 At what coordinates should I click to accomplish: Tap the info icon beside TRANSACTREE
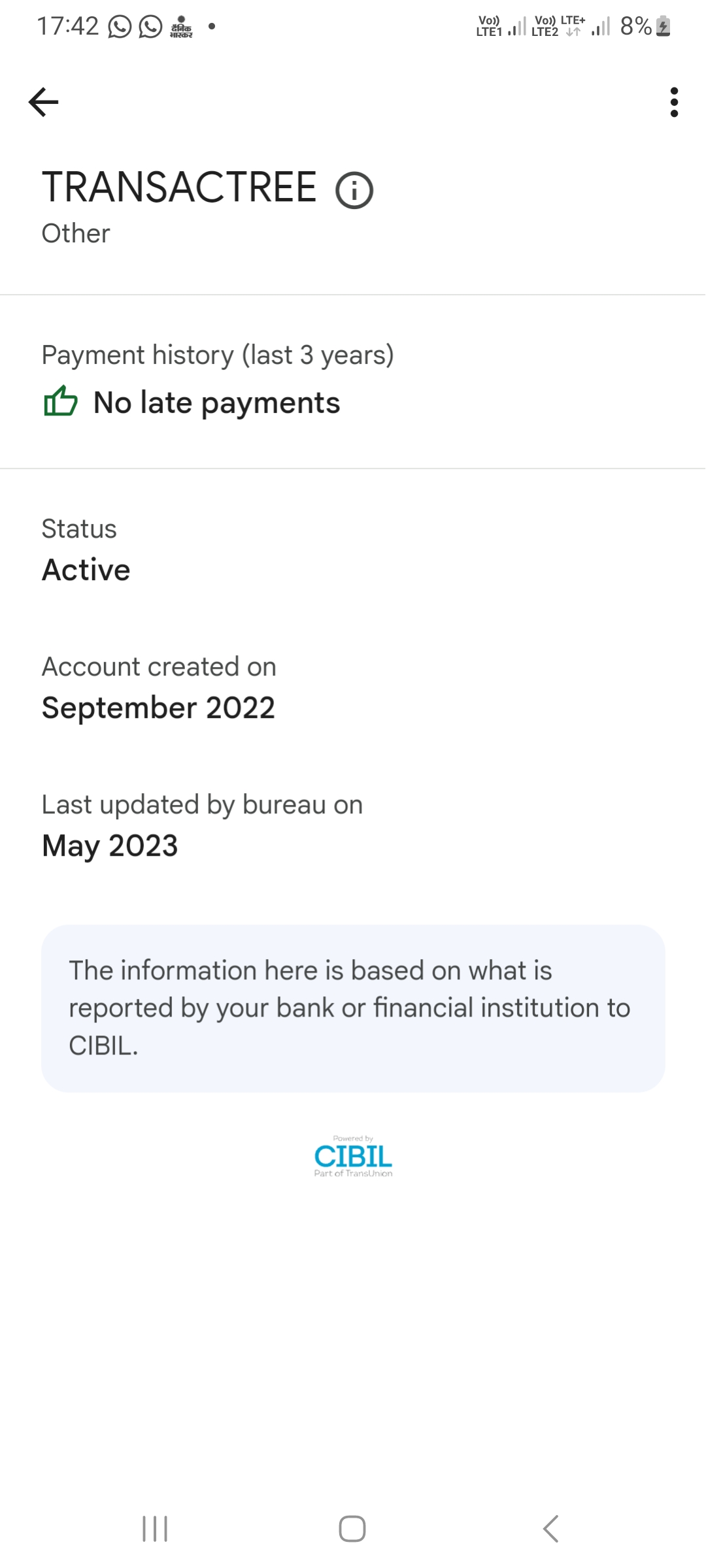tap(354, 191)
